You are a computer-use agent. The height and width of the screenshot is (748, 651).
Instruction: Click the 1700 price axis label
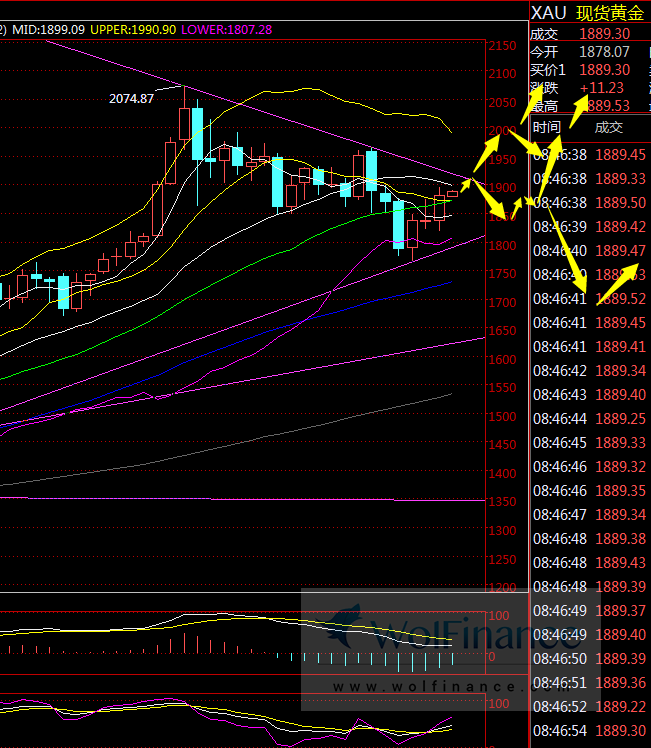[x=502, y=302]
